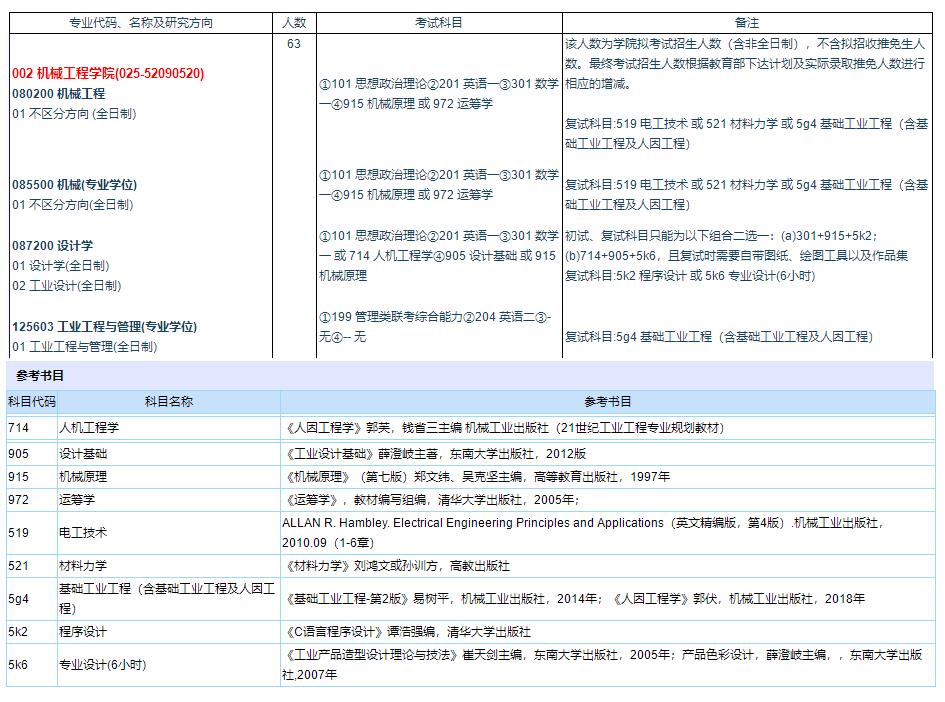Open the 087200 设计学 major link

pyautogui.click(x=53, y=246)
